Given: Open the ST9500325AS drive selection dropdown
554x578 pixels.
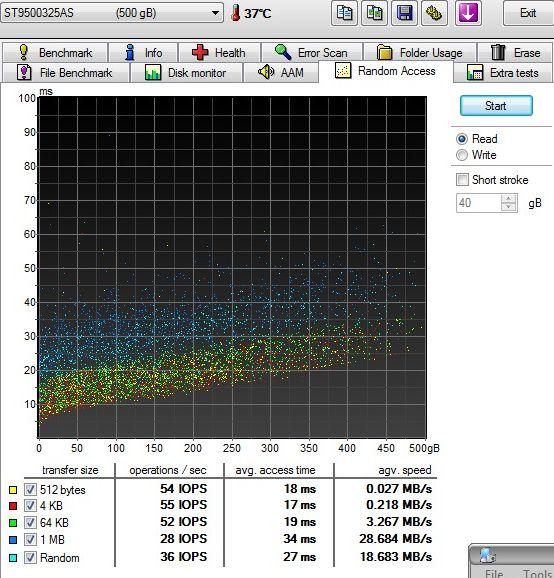Looking at the screenshot, I should (x=112, y=13).
